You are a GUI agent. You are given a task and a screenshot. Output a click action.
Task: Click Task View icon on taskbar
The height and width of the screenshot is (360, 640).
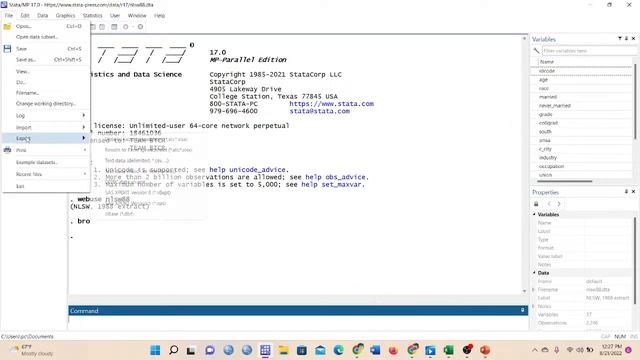tap(191, 350)
